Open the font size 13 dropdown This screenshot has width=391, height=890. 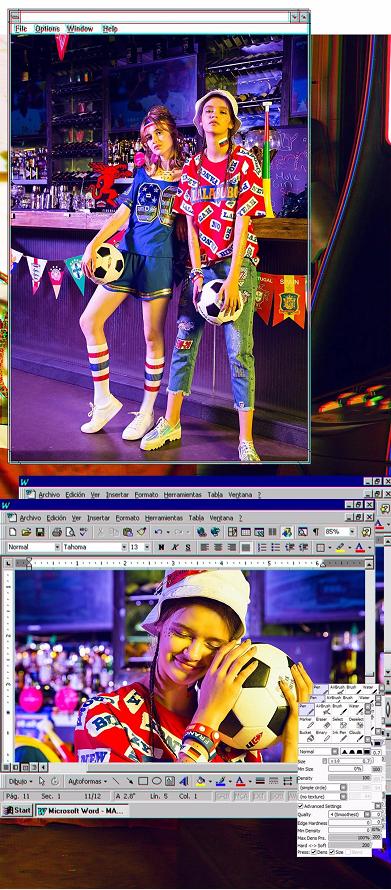pos(146,547)
